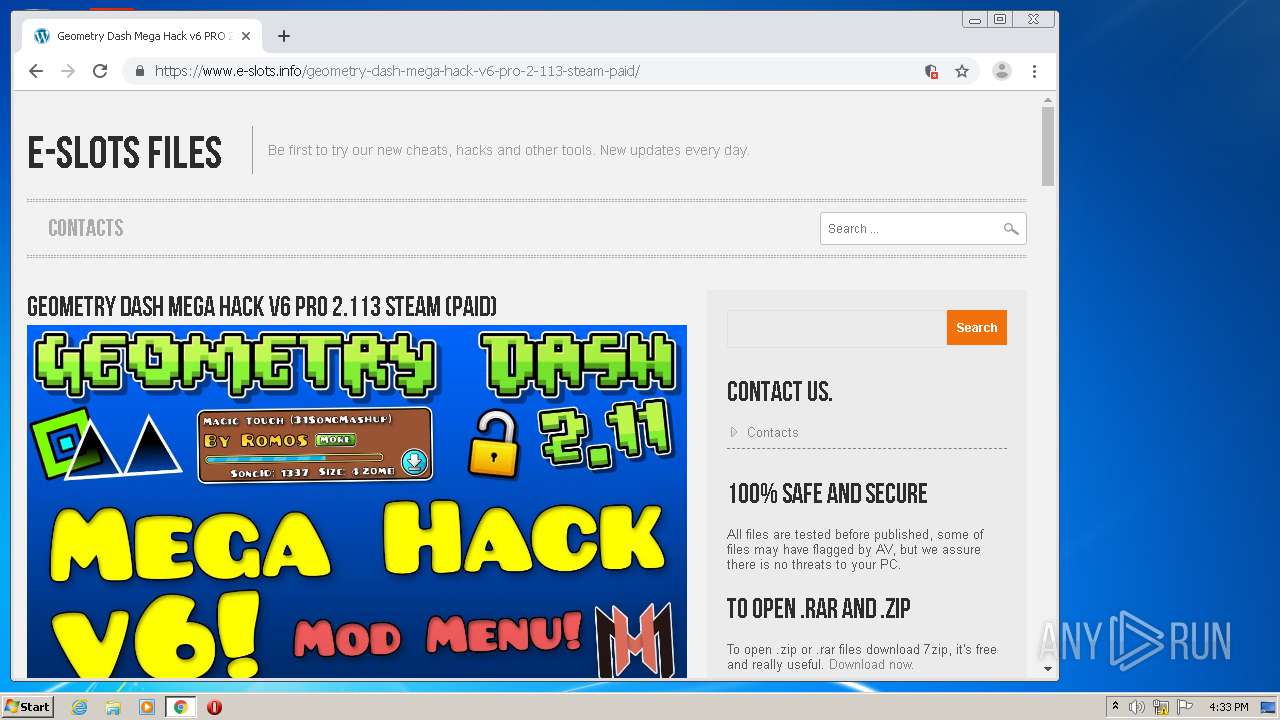The image size is (1280, 720).
Task: Select the Geometry Dash Mega Hack tab
Action: point(141,36)
